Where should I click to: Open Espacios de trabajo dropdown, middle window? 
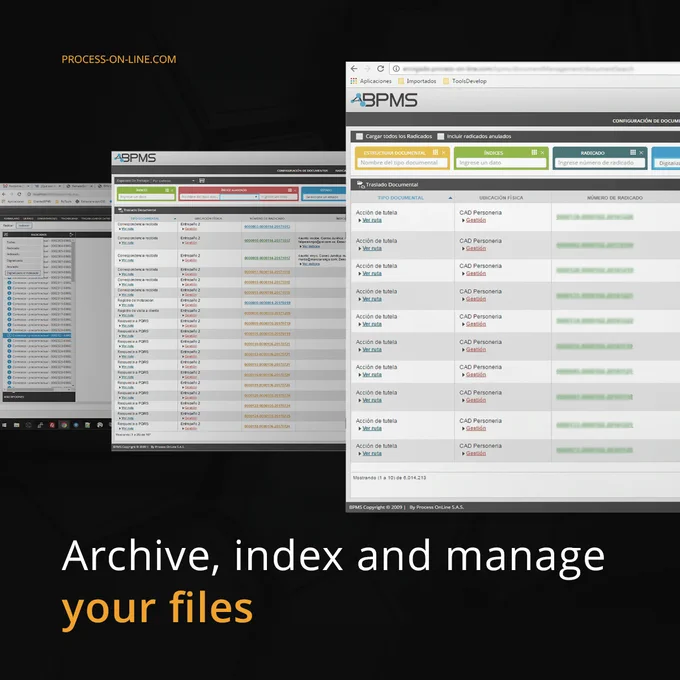(x=173, y=180)
